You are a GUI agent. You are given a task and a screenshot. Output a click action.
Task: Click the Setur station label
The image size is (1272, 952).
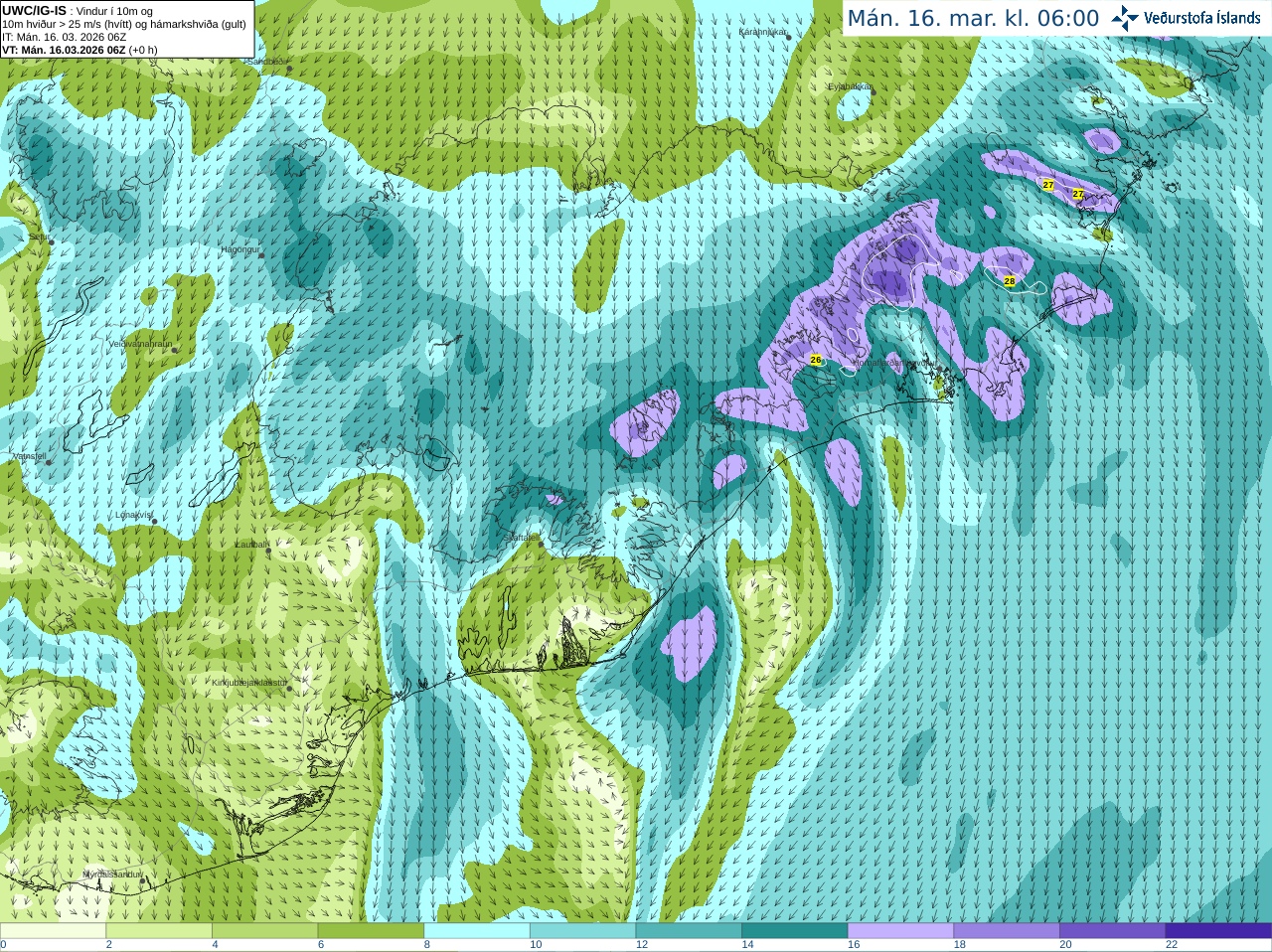click(39, 238)
